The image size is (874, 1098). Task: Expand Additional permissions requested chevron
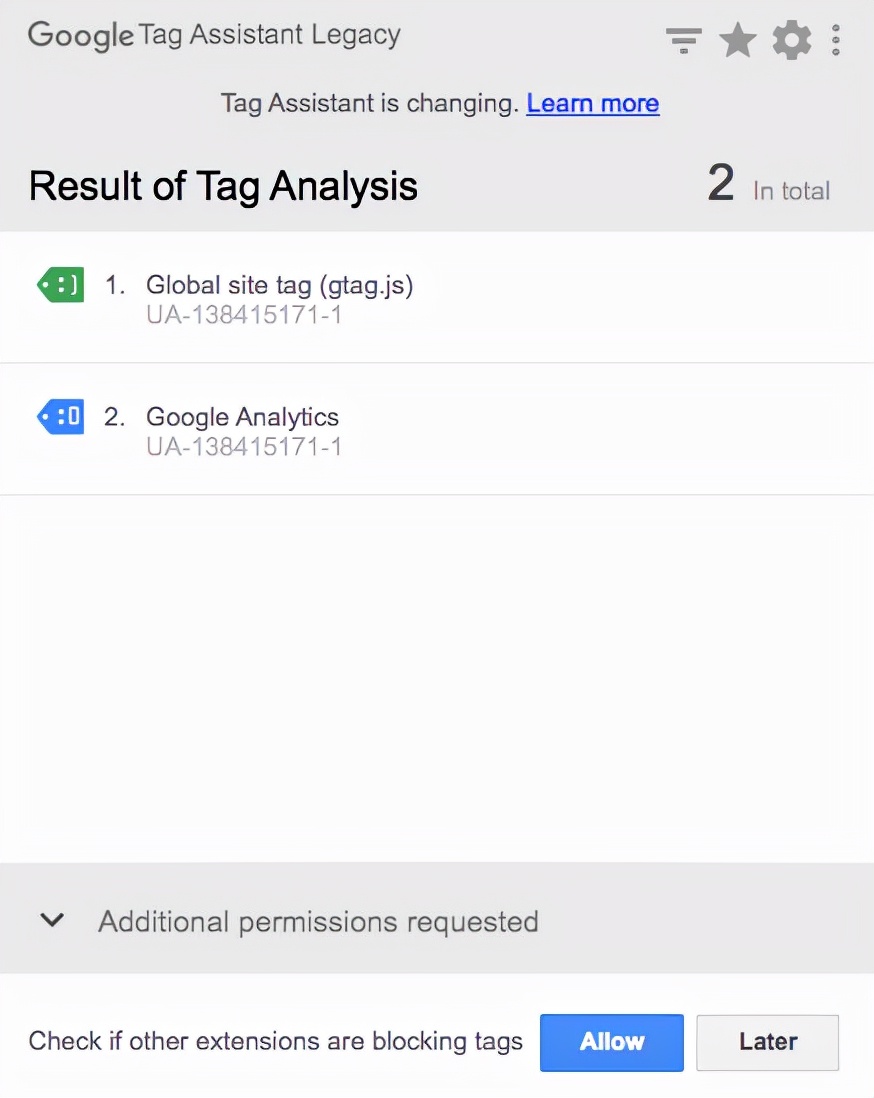coord(53,919)
